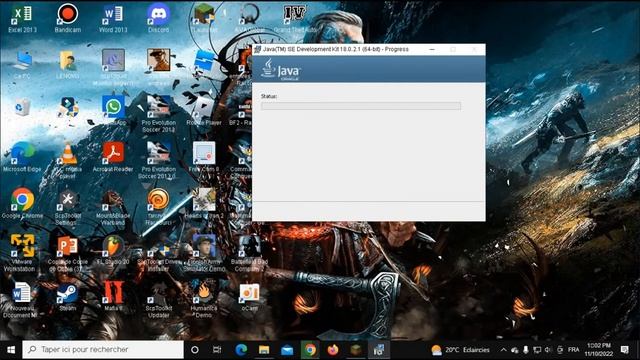The width and height of the screenshot is (640, 360).
Task: Select the ScpToolkit Settings desktop icon
Action: pyautogui.click(x=68, y=207)
